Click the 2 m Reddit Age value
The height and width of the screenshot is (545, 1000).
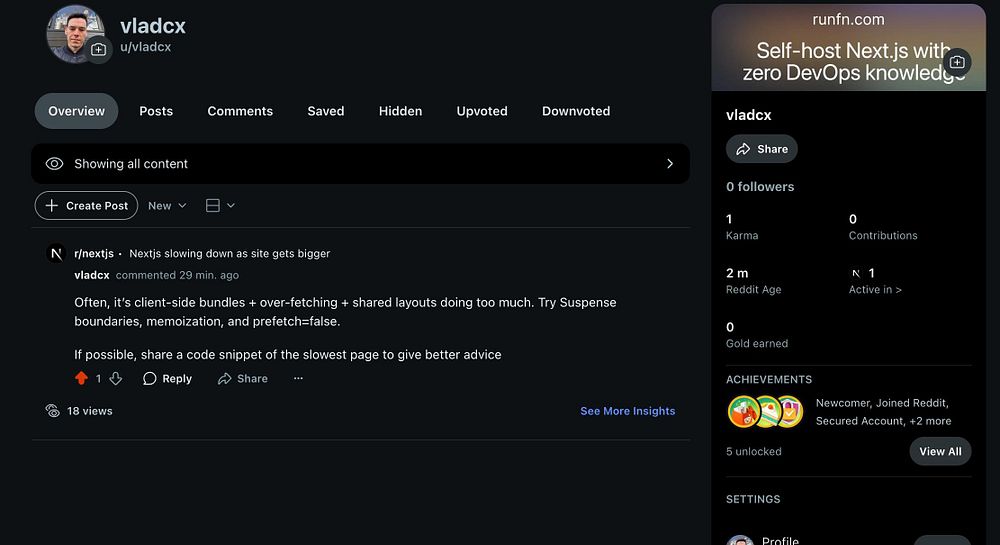pos(737,273)
